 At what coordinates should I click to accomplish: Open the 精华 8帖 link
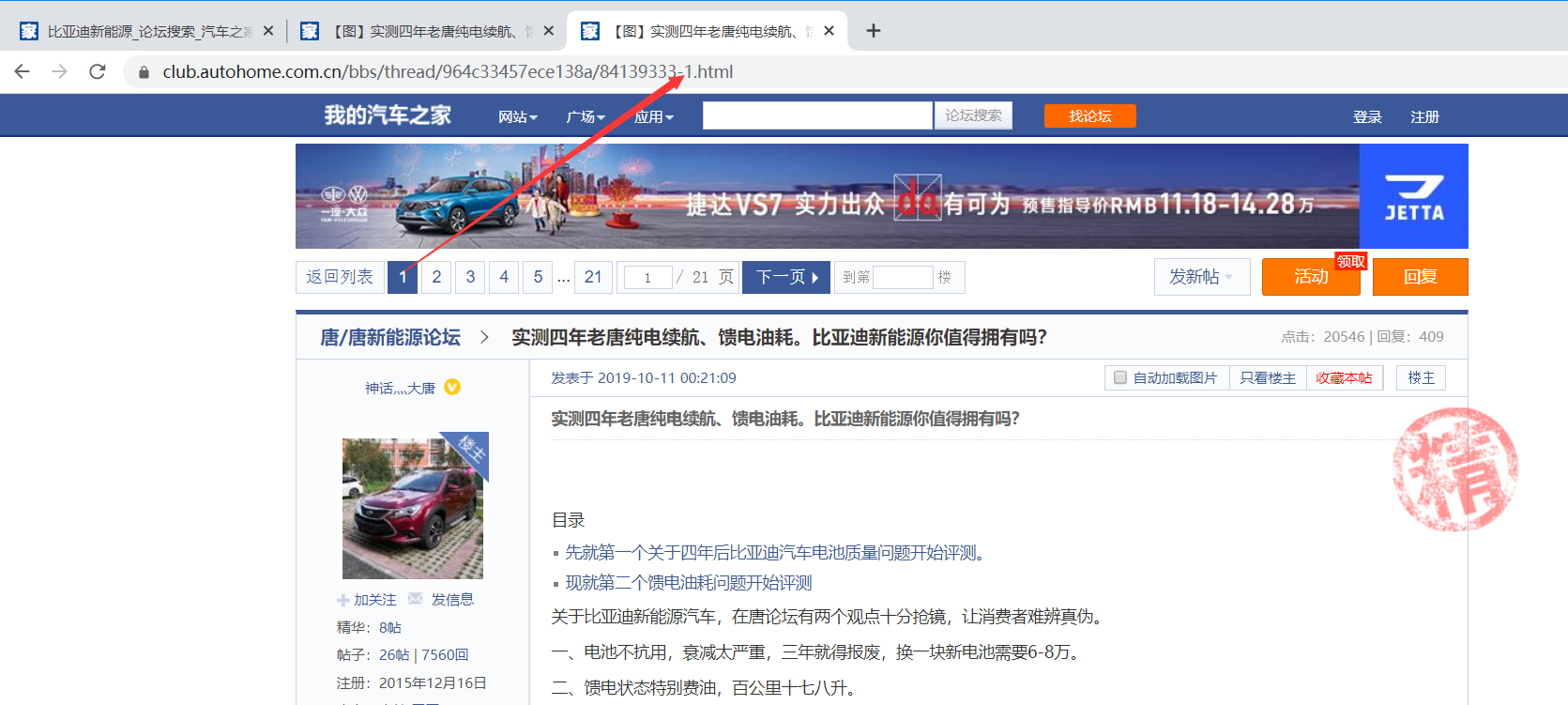[x=390, y=627]
